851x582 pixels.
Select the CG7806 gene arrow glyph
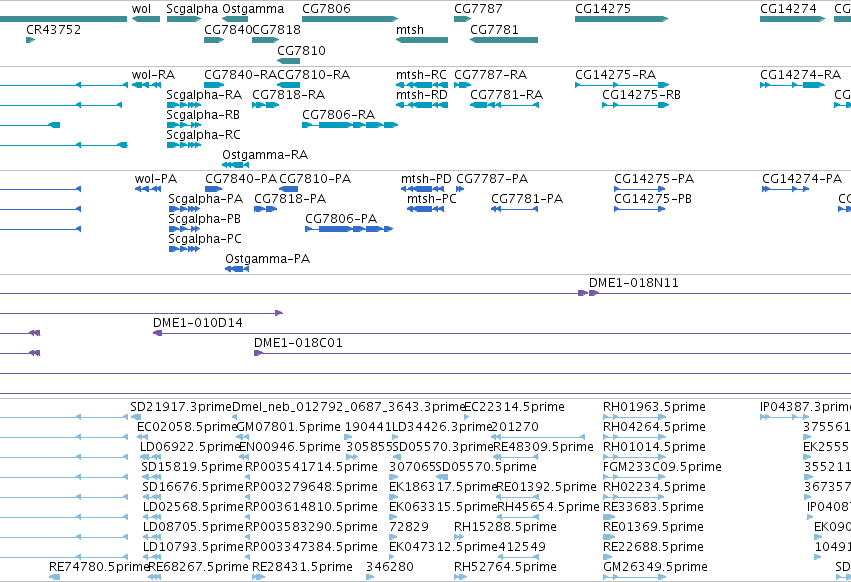[350, 19]
